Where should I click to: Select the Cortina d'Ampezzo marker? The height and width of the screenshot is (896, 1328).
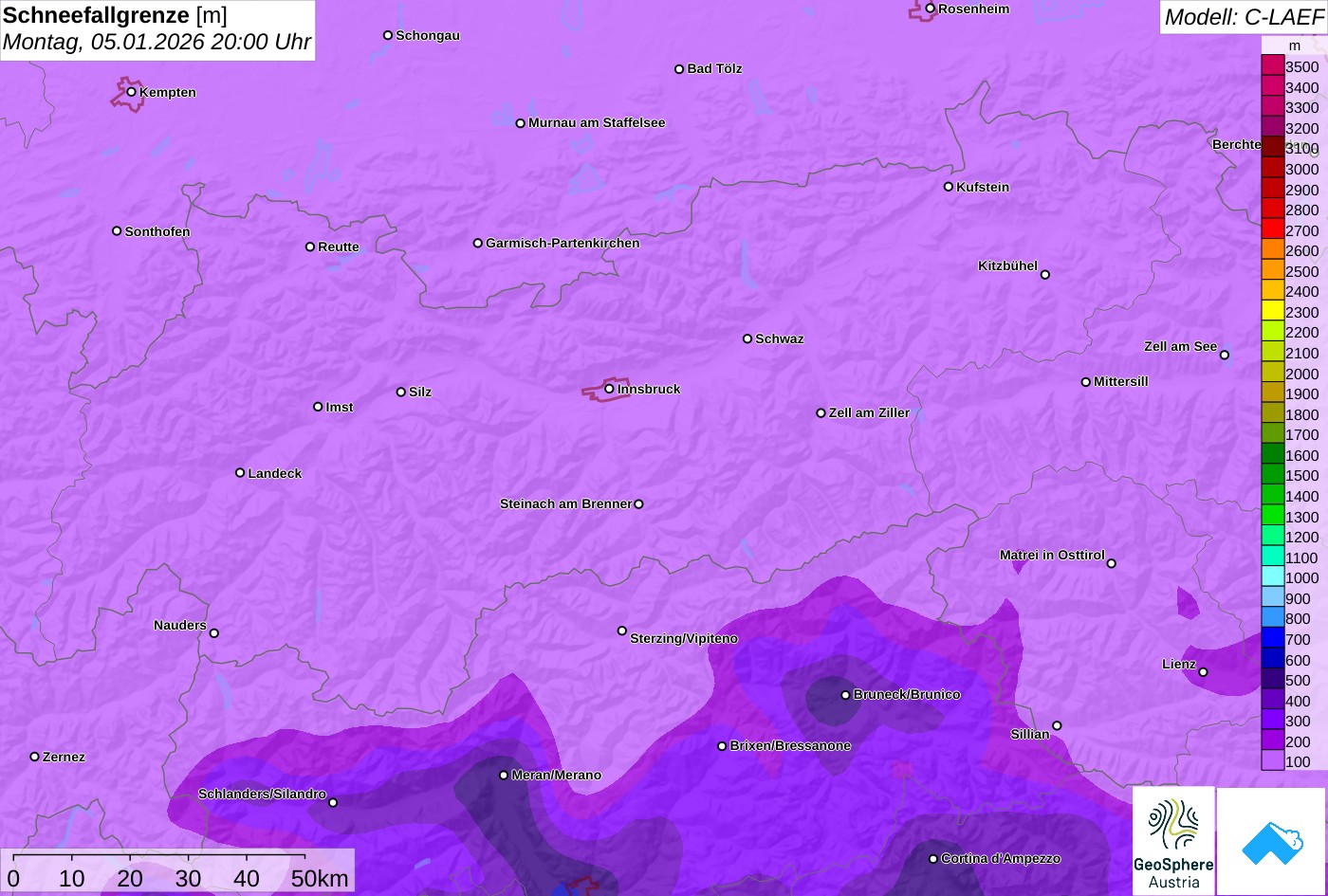[933, 859]
